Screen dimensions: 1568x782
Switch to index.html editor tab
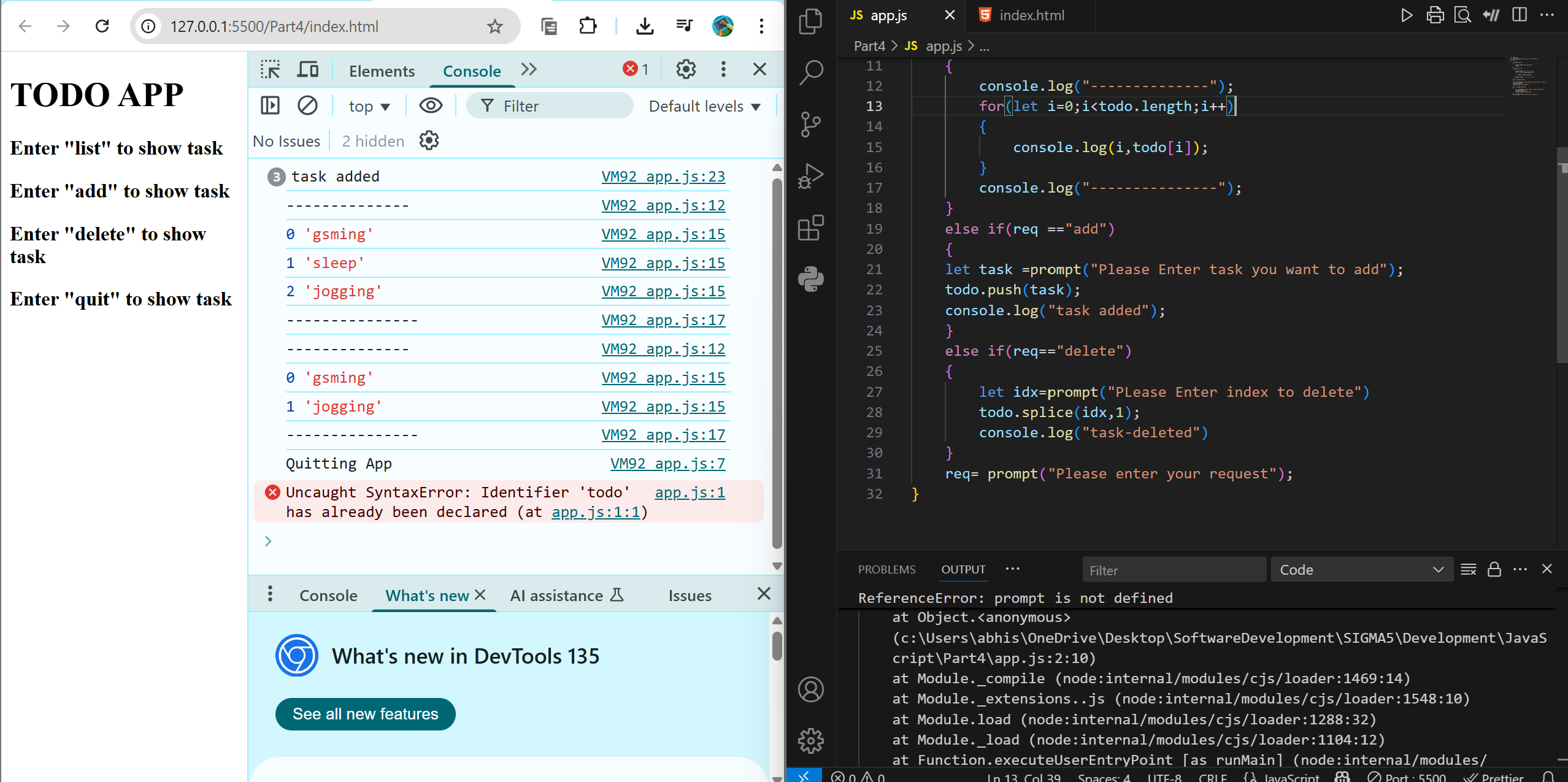(x=1031, y=15)
